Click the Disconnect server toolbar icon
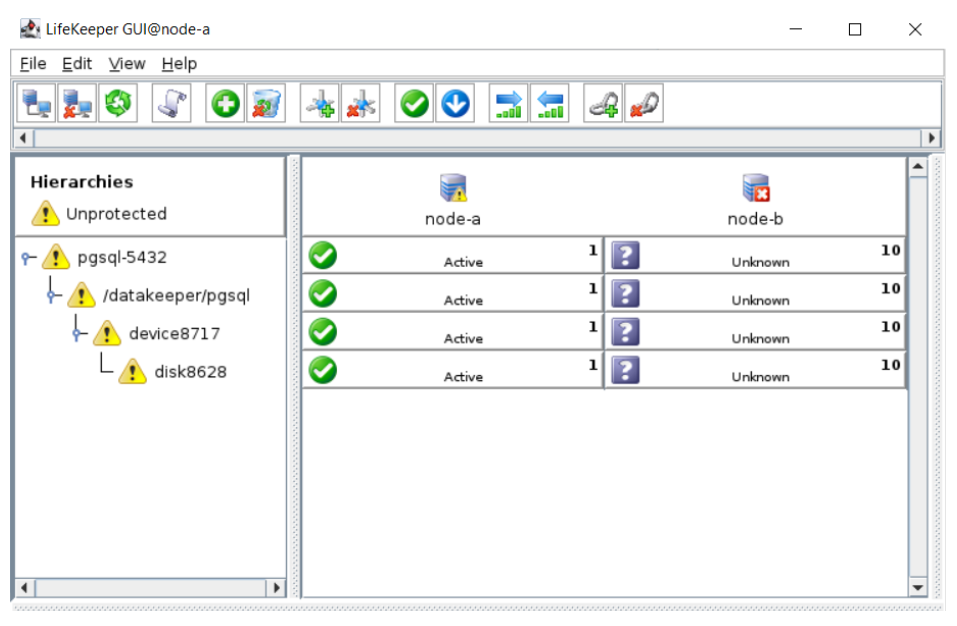957x626 pixels. (77, 103)
